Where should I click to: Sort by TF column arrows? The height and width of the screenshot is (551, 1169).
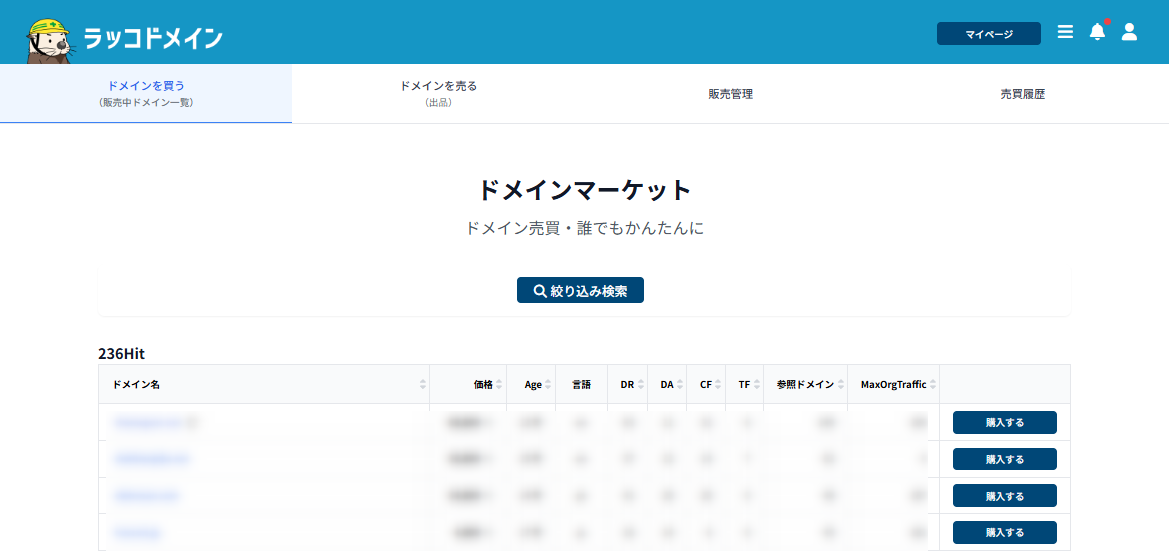(757, 385)
